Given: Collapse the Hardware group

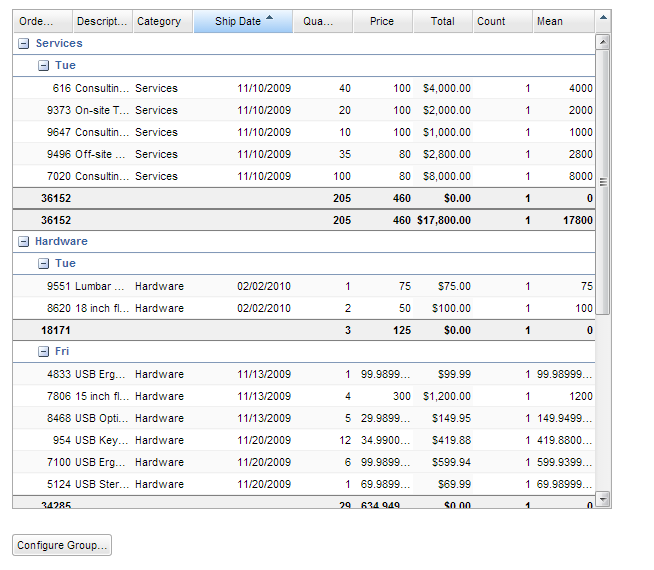Looking at the screenshot, I should point(23,242).
